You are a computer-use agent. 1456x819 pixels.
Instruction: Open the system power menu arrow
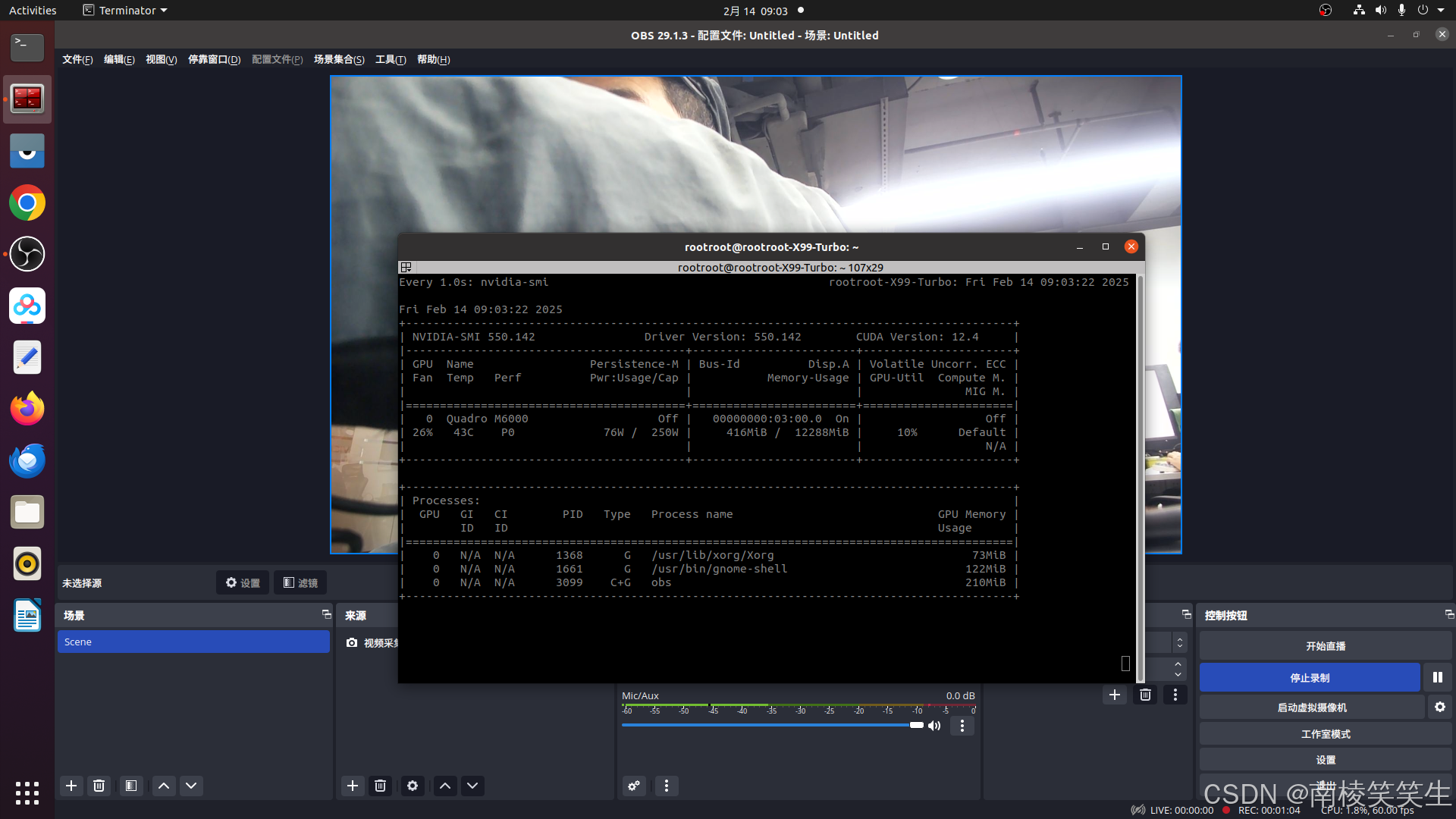pos(1441,11)
